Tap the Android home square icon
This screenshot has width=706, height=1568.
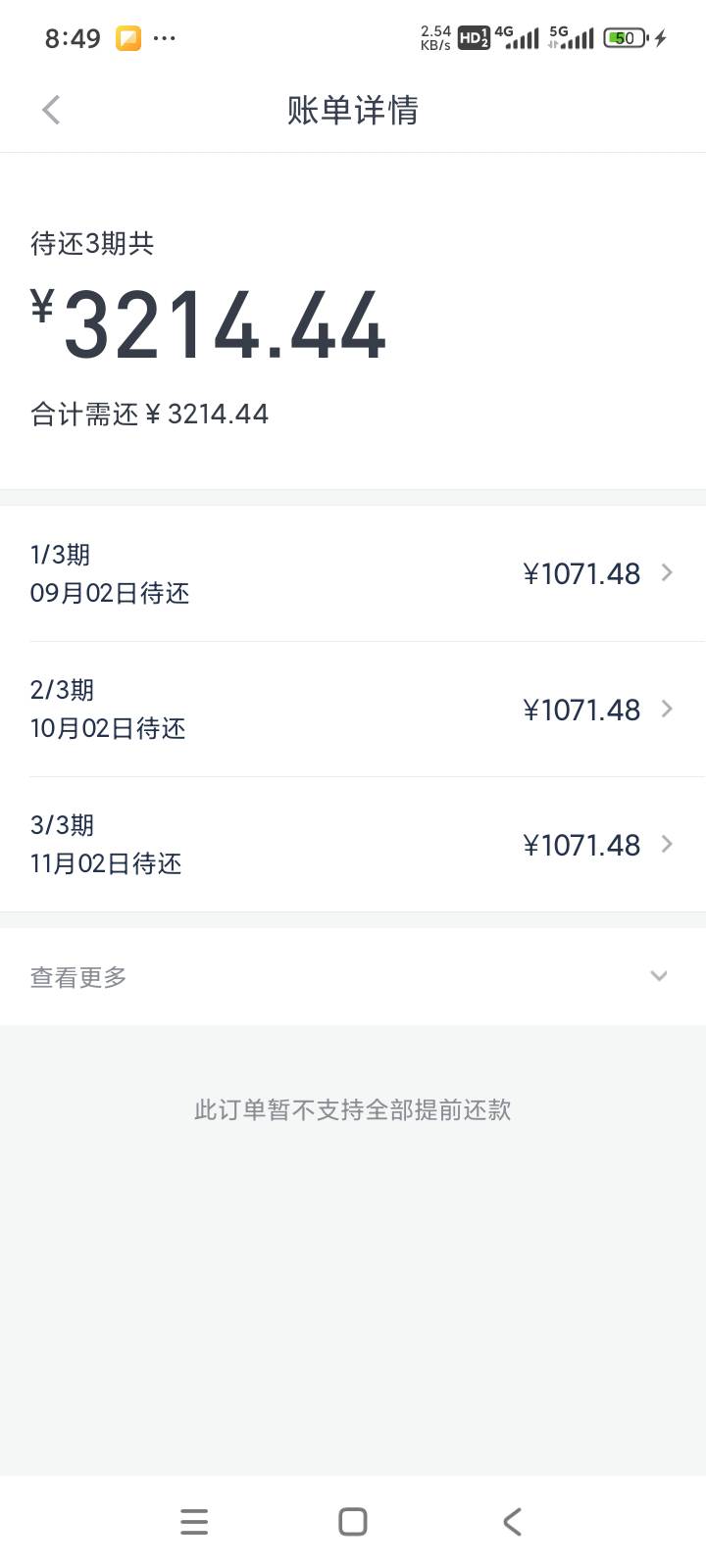[353, 1521]
